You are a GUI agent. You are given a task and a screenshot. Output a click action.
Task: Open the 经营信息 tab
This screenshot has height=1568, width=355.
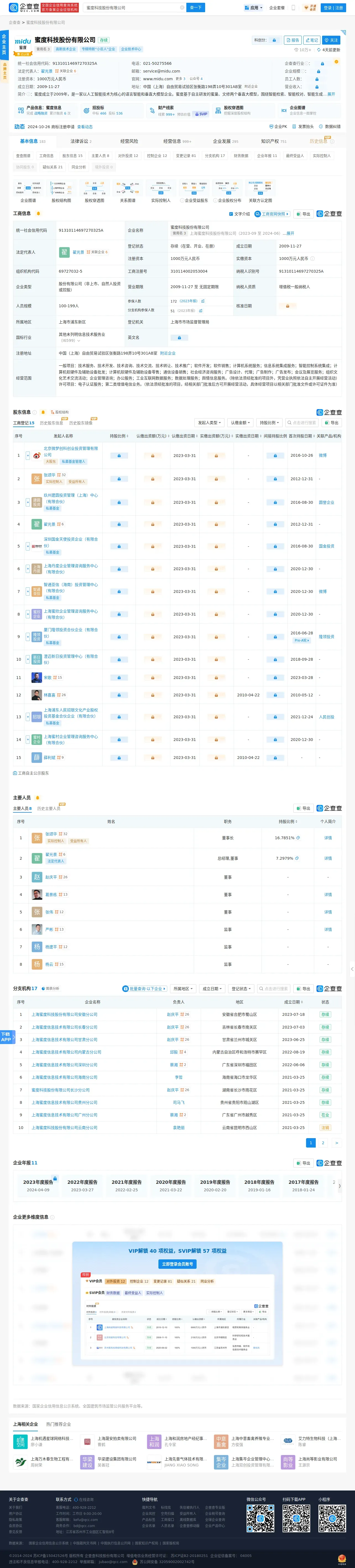point(177,141)
